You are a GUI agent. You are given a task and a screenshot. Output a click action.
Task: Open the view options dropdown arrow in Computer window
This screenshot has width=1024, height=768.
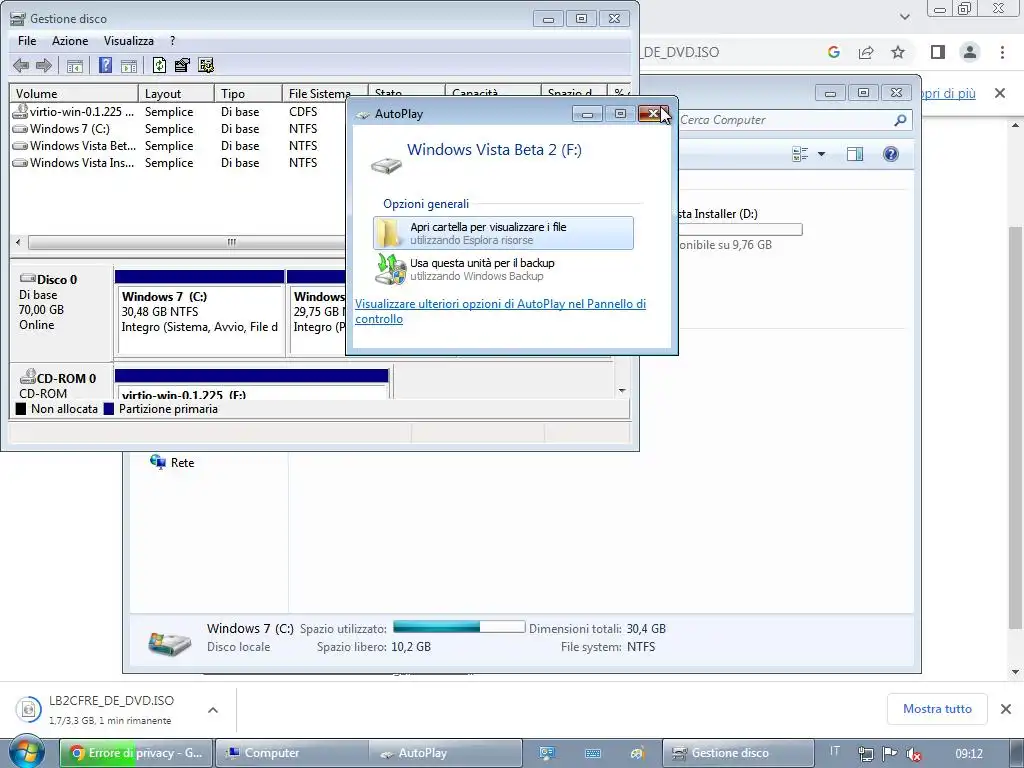pyautogui.click(x=822, y=154)
